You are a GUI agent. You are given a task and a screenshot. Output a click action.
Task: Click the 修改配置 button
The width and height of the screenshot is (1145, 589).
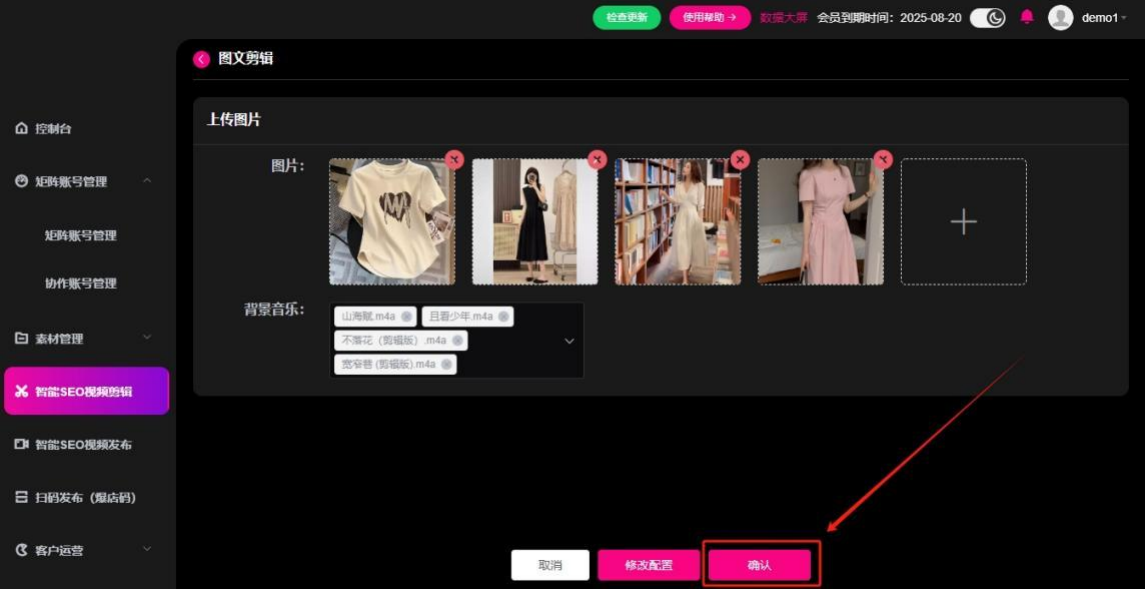click(649, 565)
